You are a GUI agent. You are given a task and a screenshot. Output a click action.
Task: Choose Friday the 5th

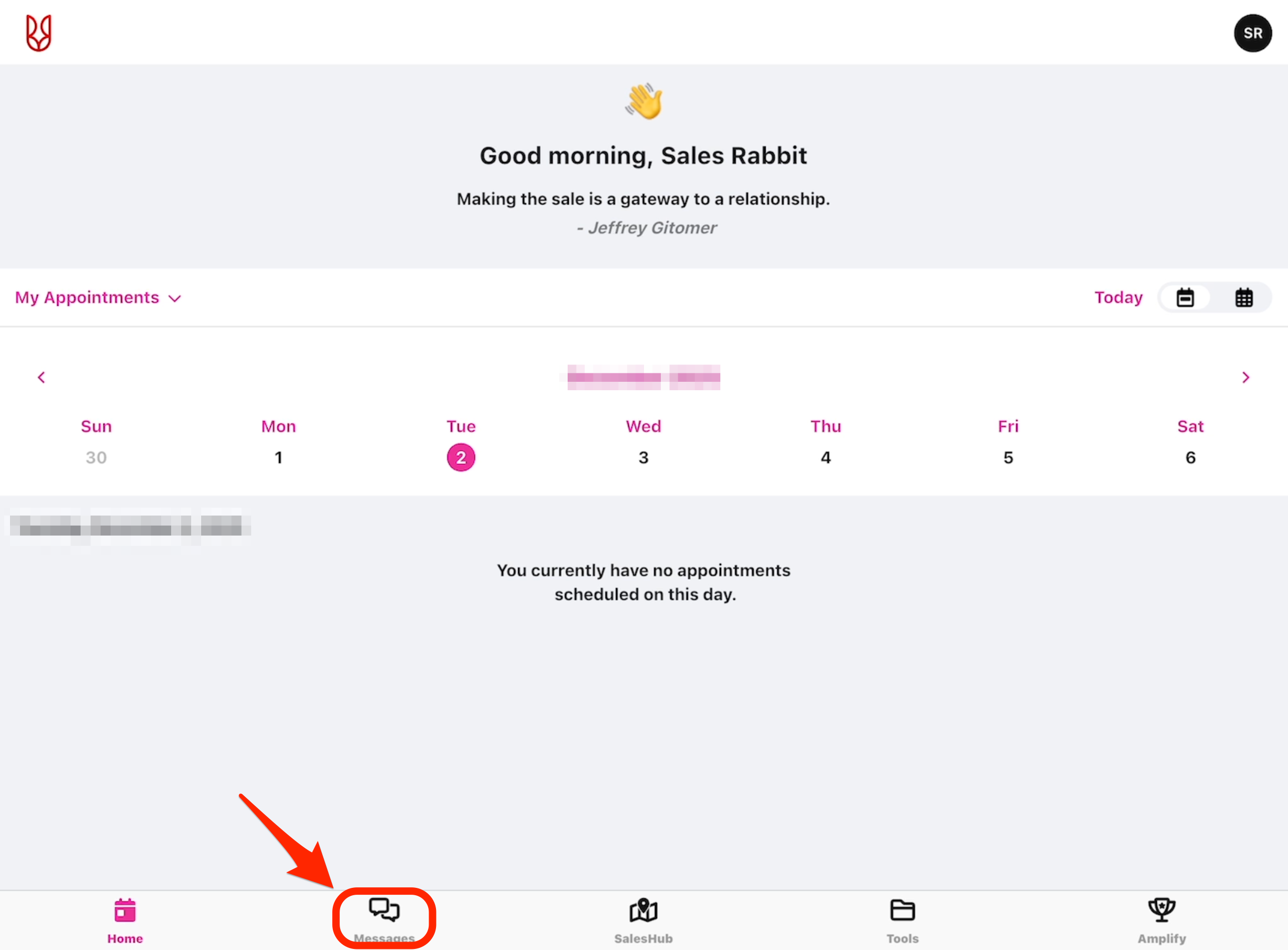pos(1008,458)
